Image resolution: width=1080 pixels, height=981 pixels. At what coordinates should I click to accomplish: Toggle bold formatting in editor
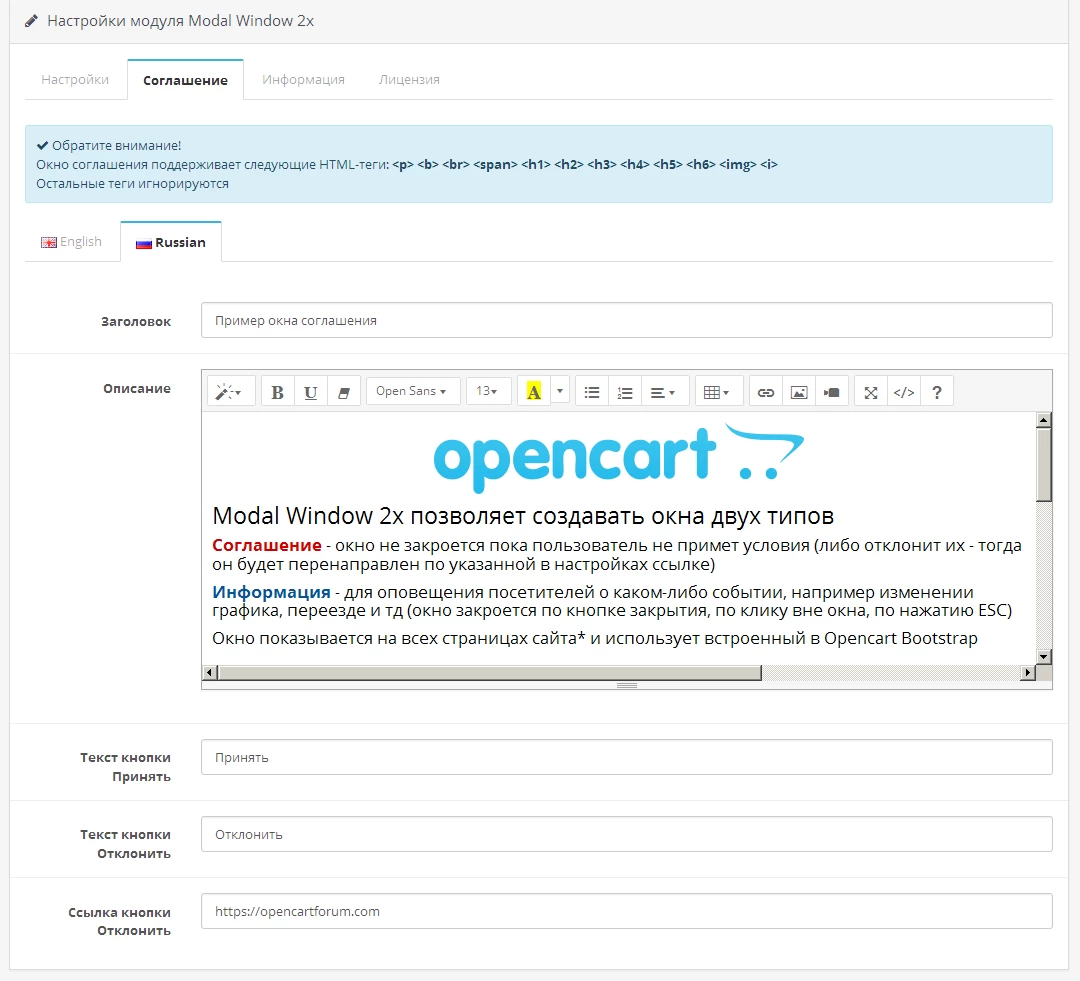point(278,392)
